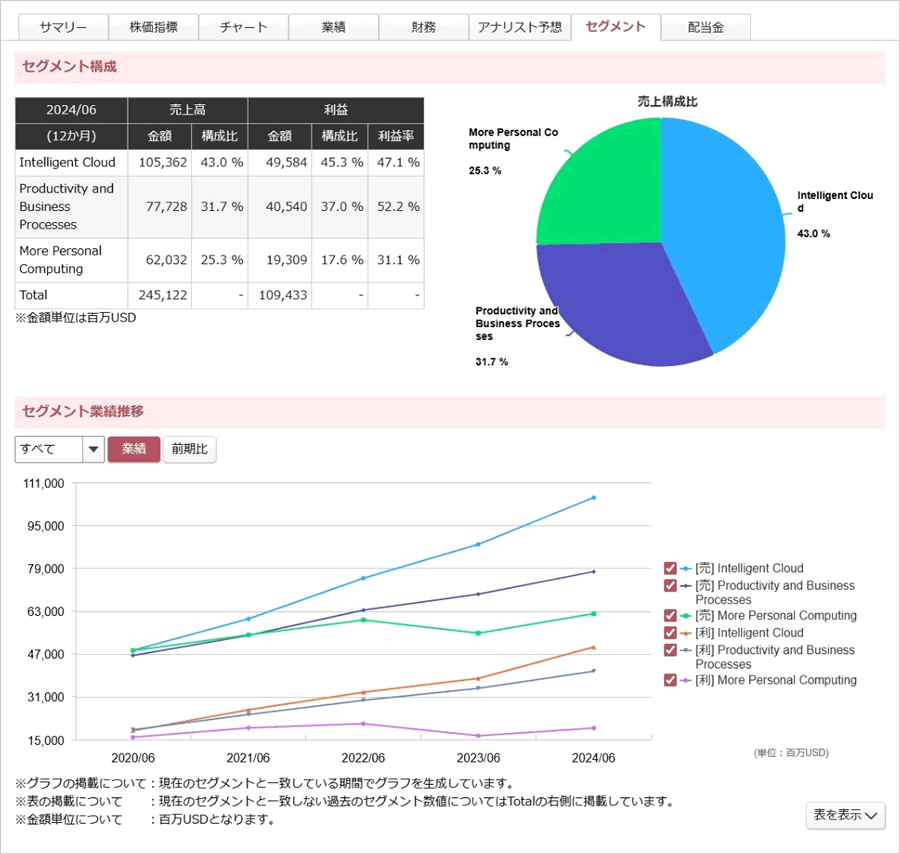Click the 40,540 profit amount cell
Image resolution: width=900 pixels, height=854 pixels.
pos(280,207)
